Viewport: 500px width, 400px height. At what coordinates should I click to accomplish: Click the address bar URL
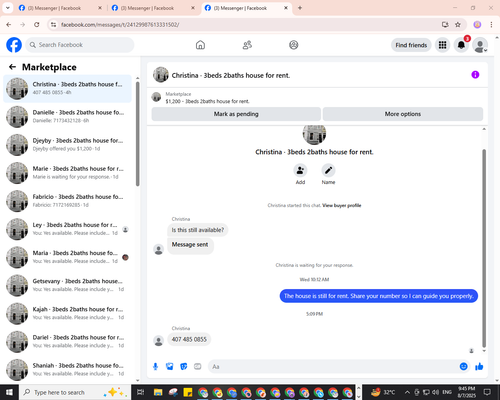pyautogui.click(x=120, y=25)
